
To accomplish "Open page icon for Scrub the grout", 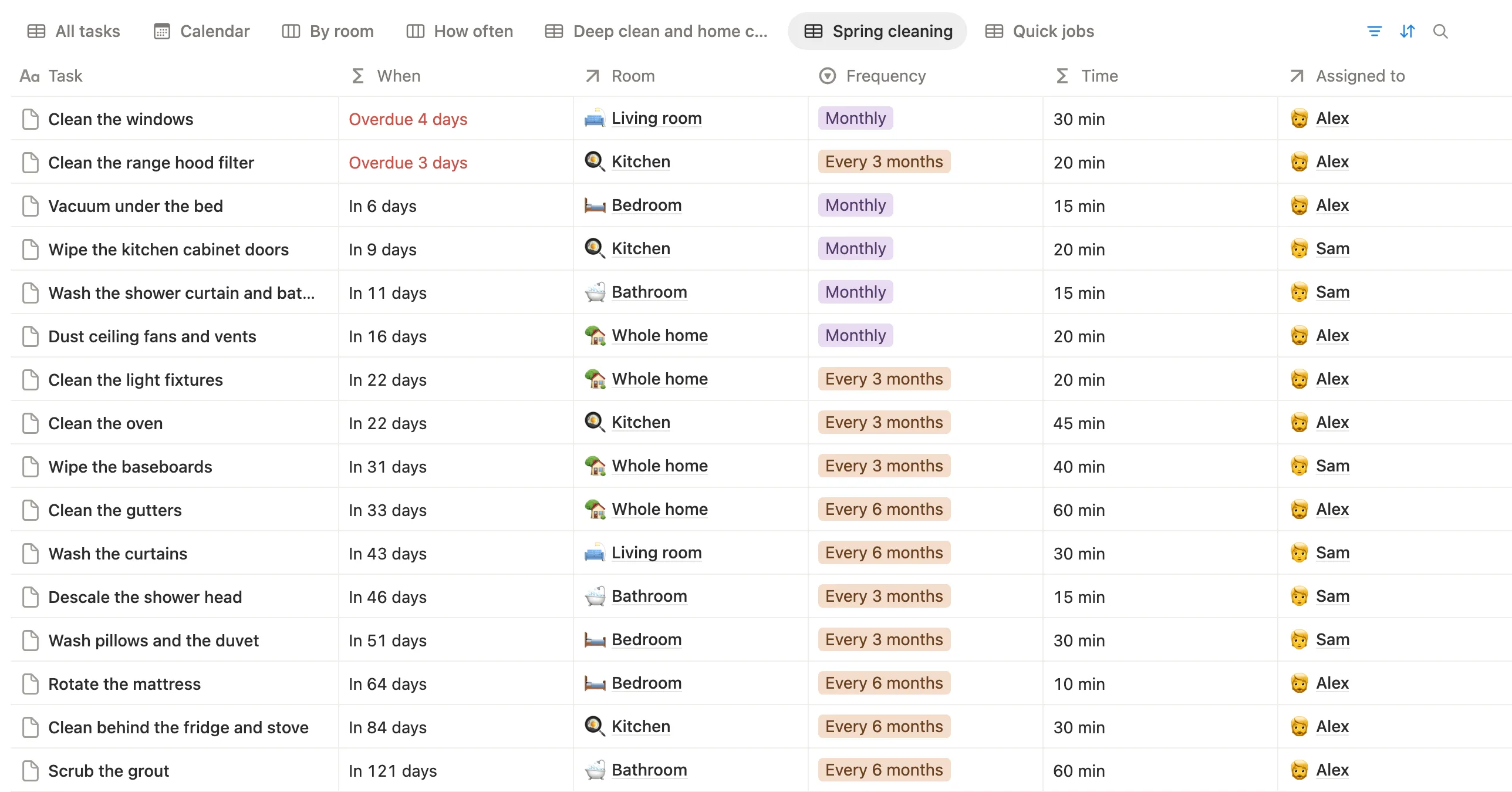I will click(x=31, y=770).
